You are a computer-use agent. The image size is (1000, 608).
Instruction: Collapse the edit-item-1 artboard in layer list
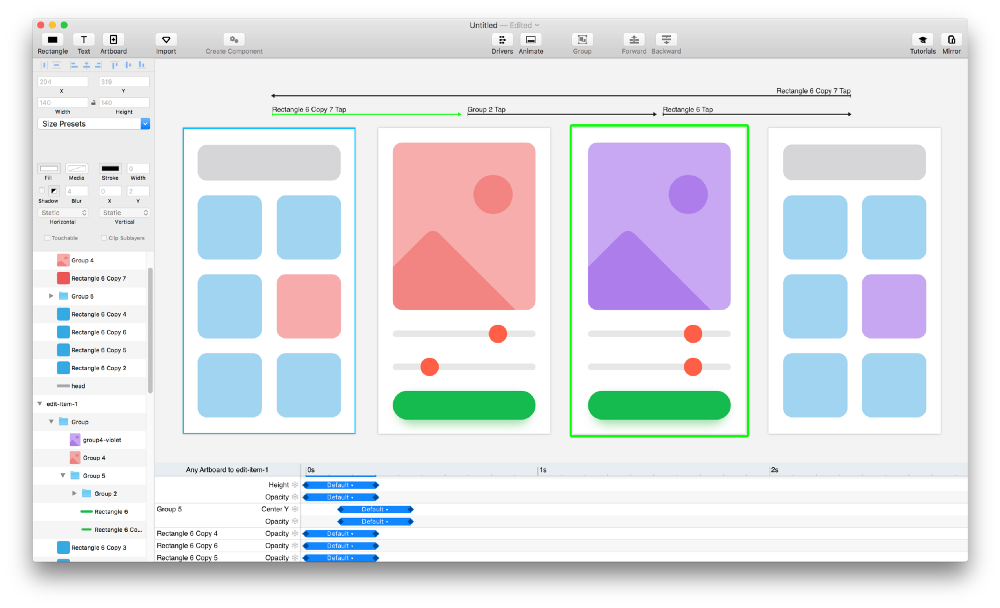click(40, 404)
